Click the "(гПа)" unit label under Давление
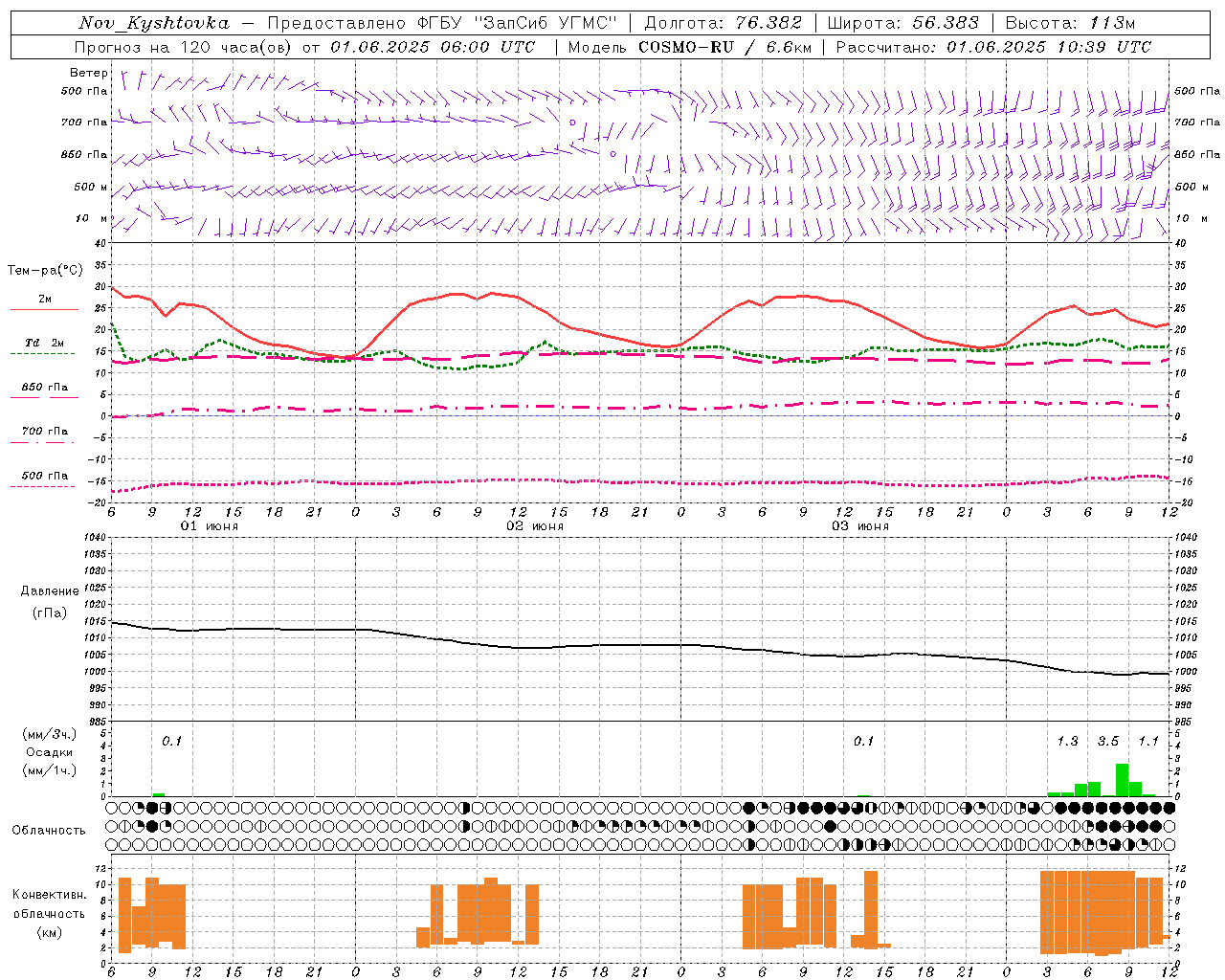This screenshot has width=1225, height=980. click(x=50, y=613)
